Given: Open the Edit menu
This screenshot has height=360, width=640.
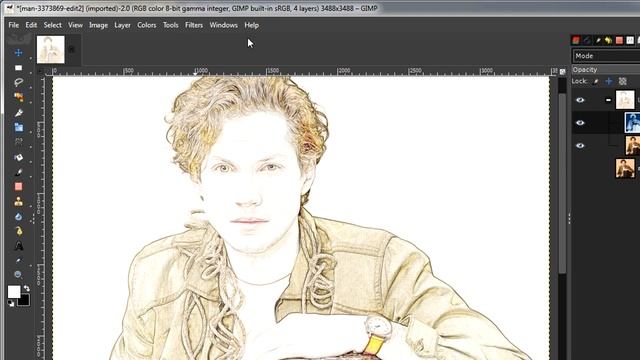Looking at the screenshot, I should 31,25.
